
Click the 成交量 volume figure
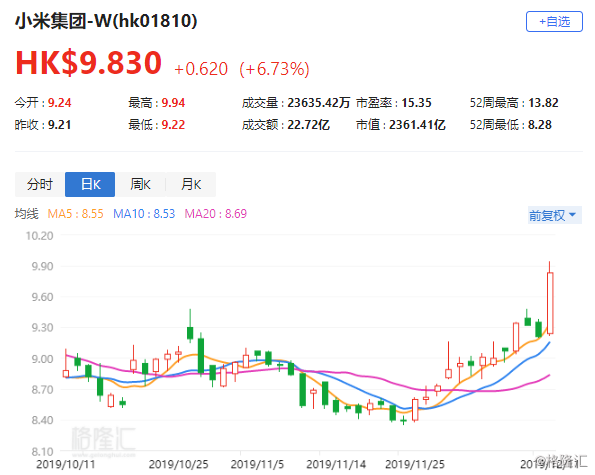click(318, 103)
